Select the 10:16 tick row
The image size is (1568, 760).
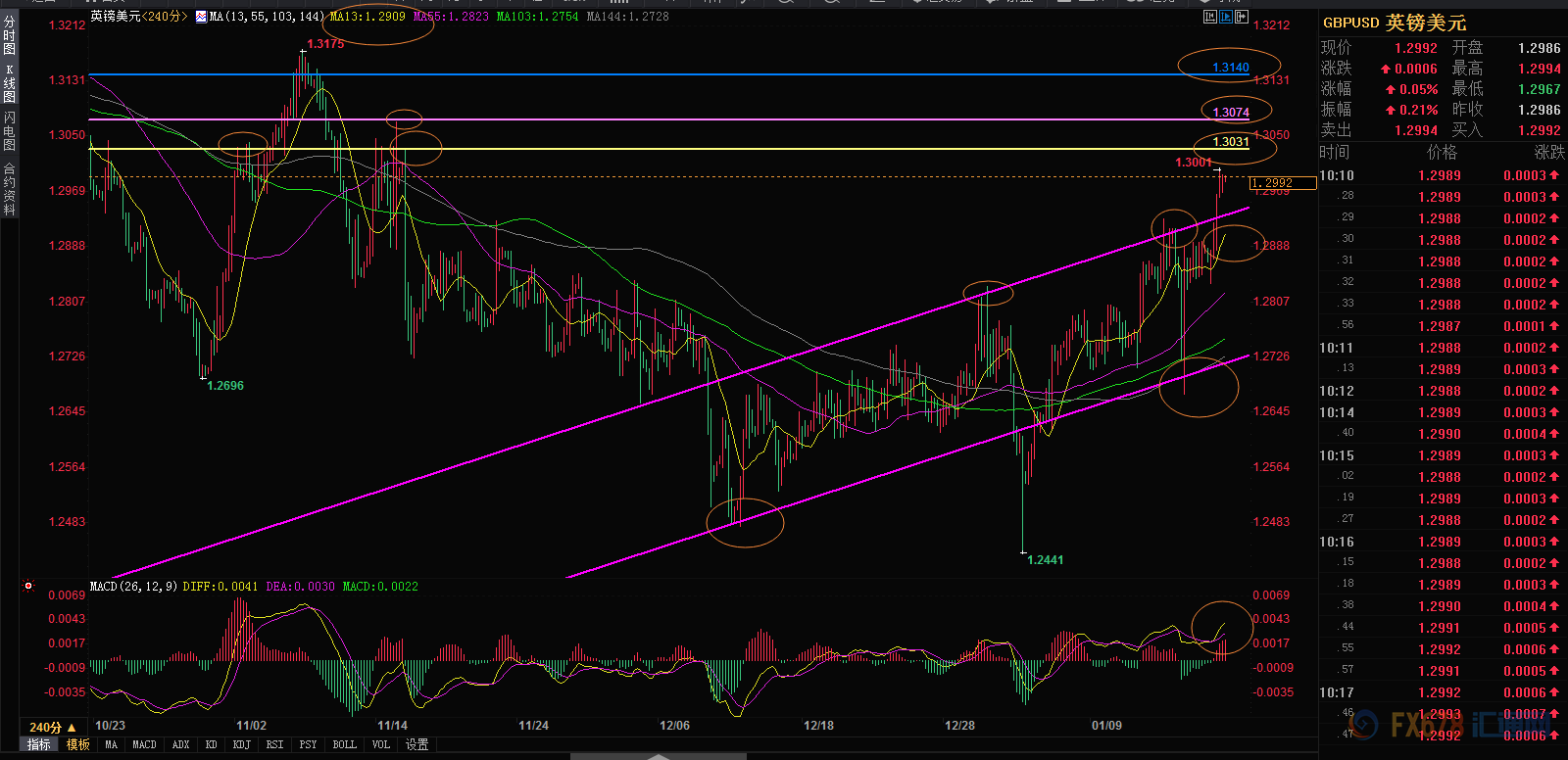pos(1443,542)
